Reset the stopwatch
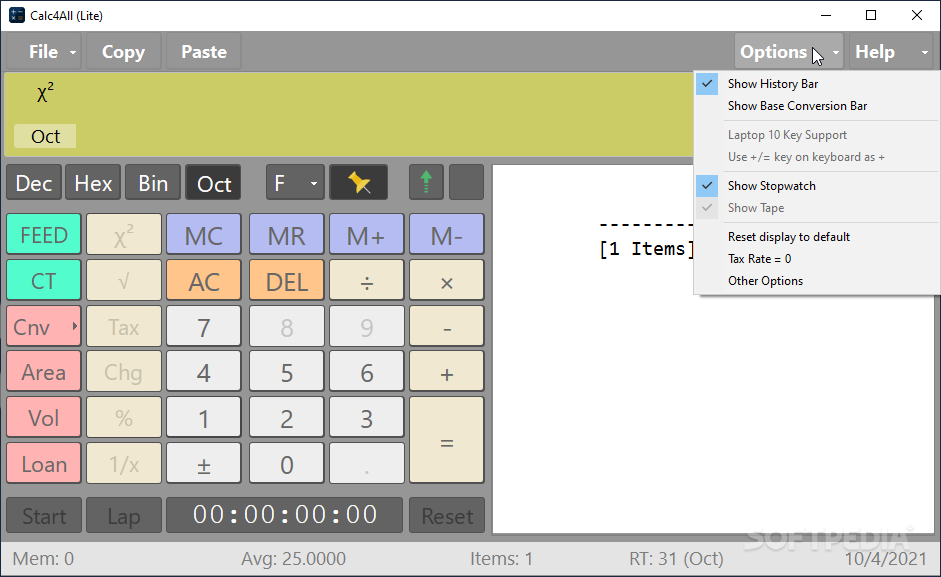941x577 pixels. (x=446, y=515)
